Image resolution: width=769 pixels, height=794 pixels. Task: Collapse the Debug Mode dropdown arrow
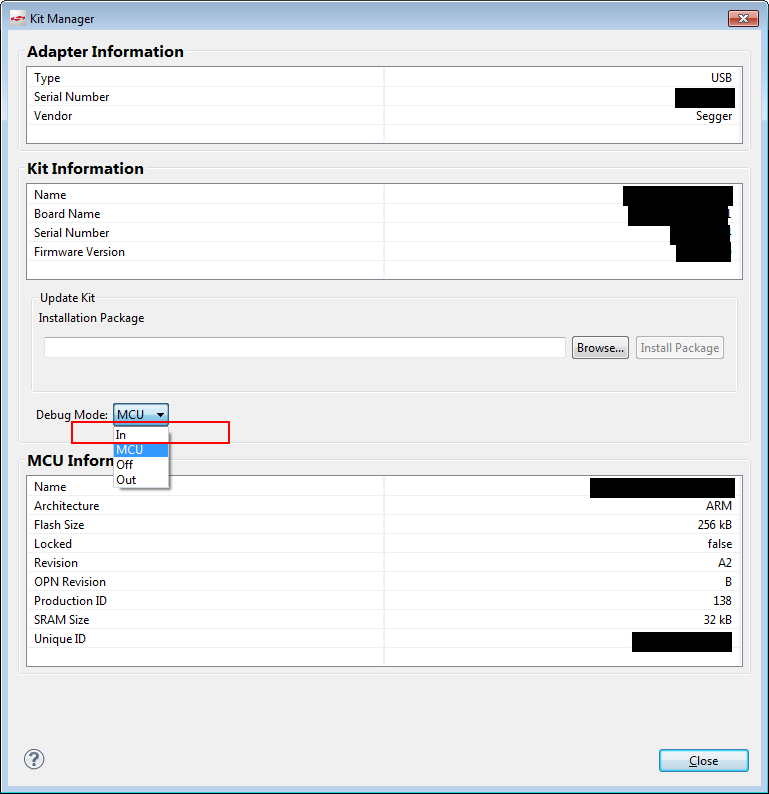(160, 414)
